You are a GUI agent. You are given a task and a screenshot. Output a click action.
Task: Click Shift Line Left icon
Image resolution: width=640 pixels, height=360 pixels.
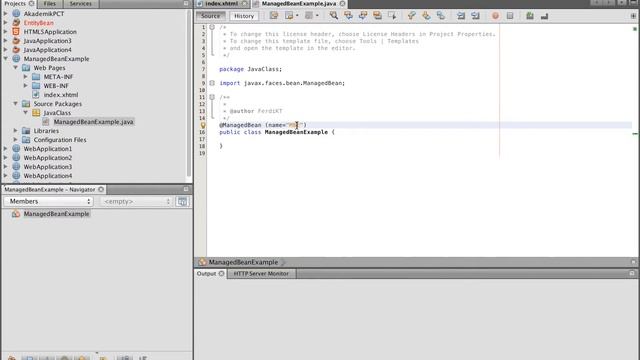461,16
